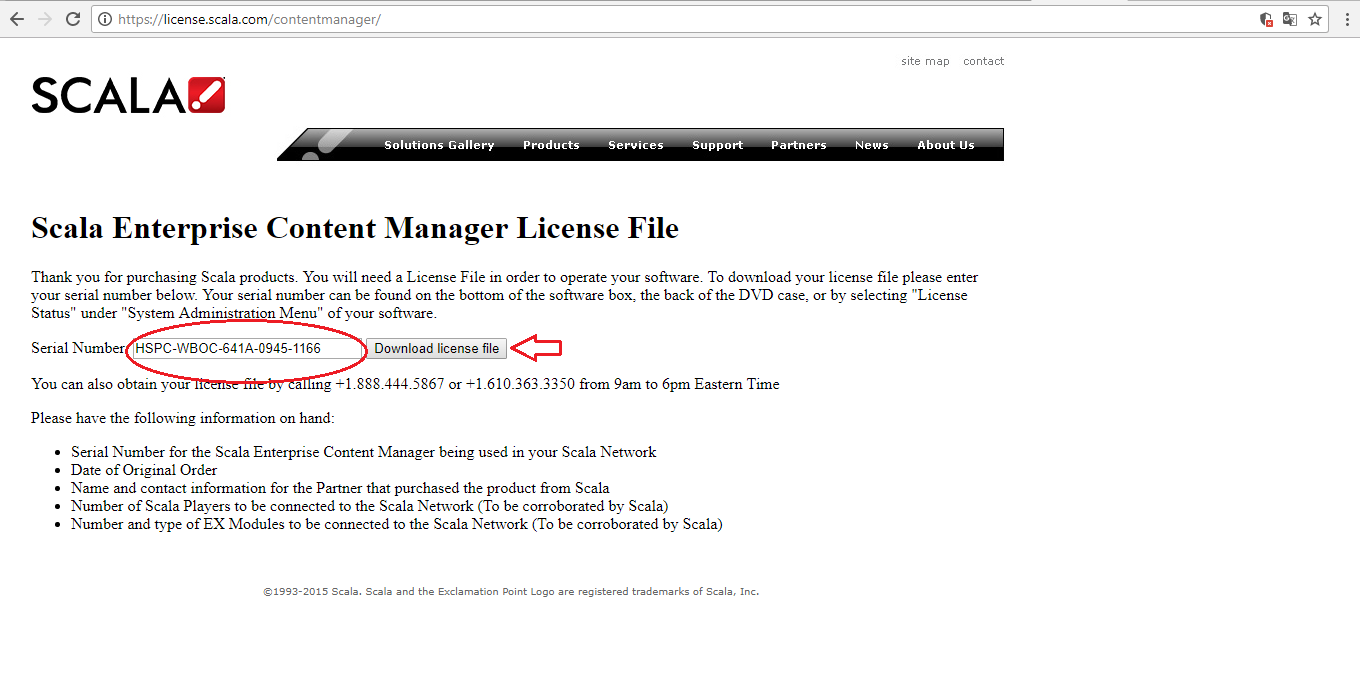Screen dimensions: 1360x697
Task: Go to the Support menu item
Action: click(x=717, y=145)
